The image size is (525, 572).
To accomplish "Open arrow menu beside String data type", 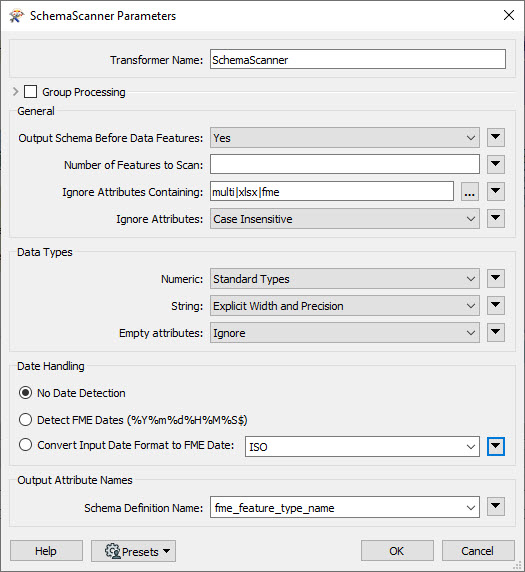I will pyautogui.click(x=495, y=306).
